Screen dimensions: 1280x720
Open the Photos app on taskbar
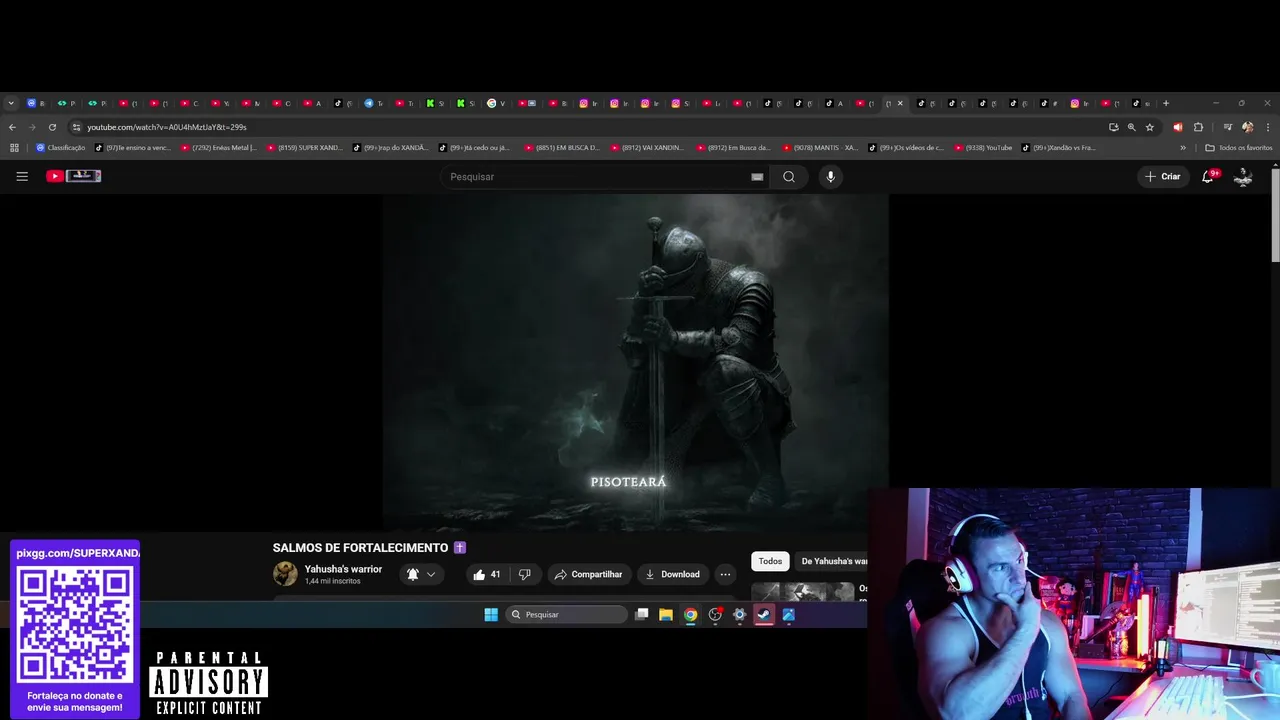click(788, 615)
